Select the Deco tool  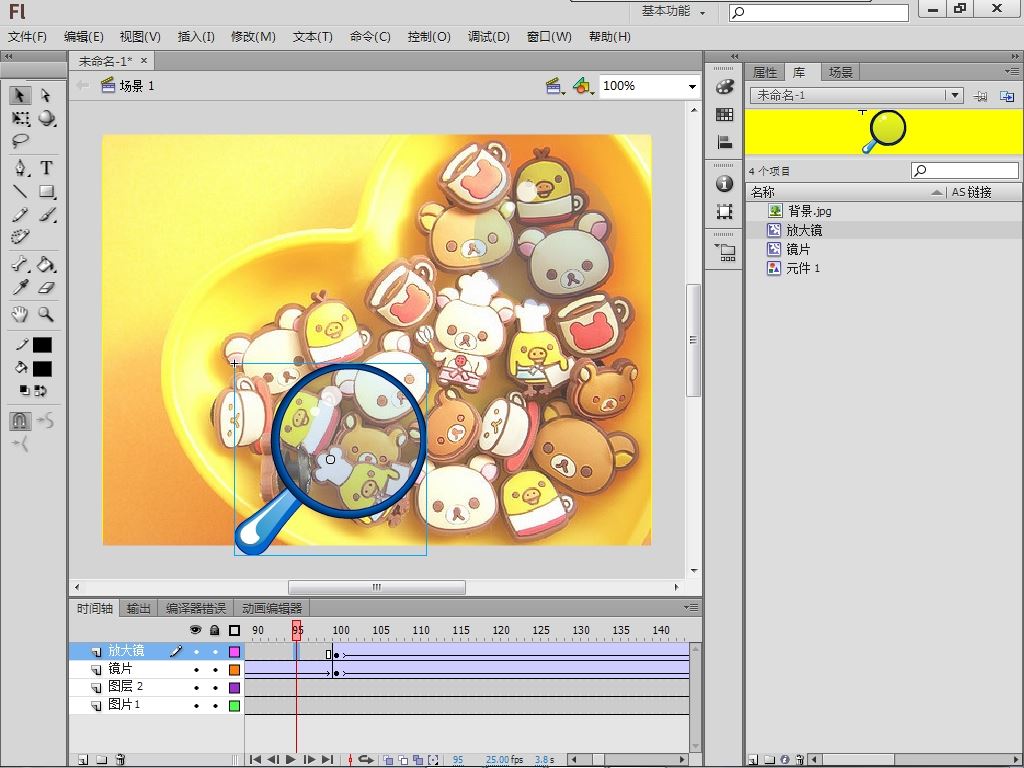20,236
